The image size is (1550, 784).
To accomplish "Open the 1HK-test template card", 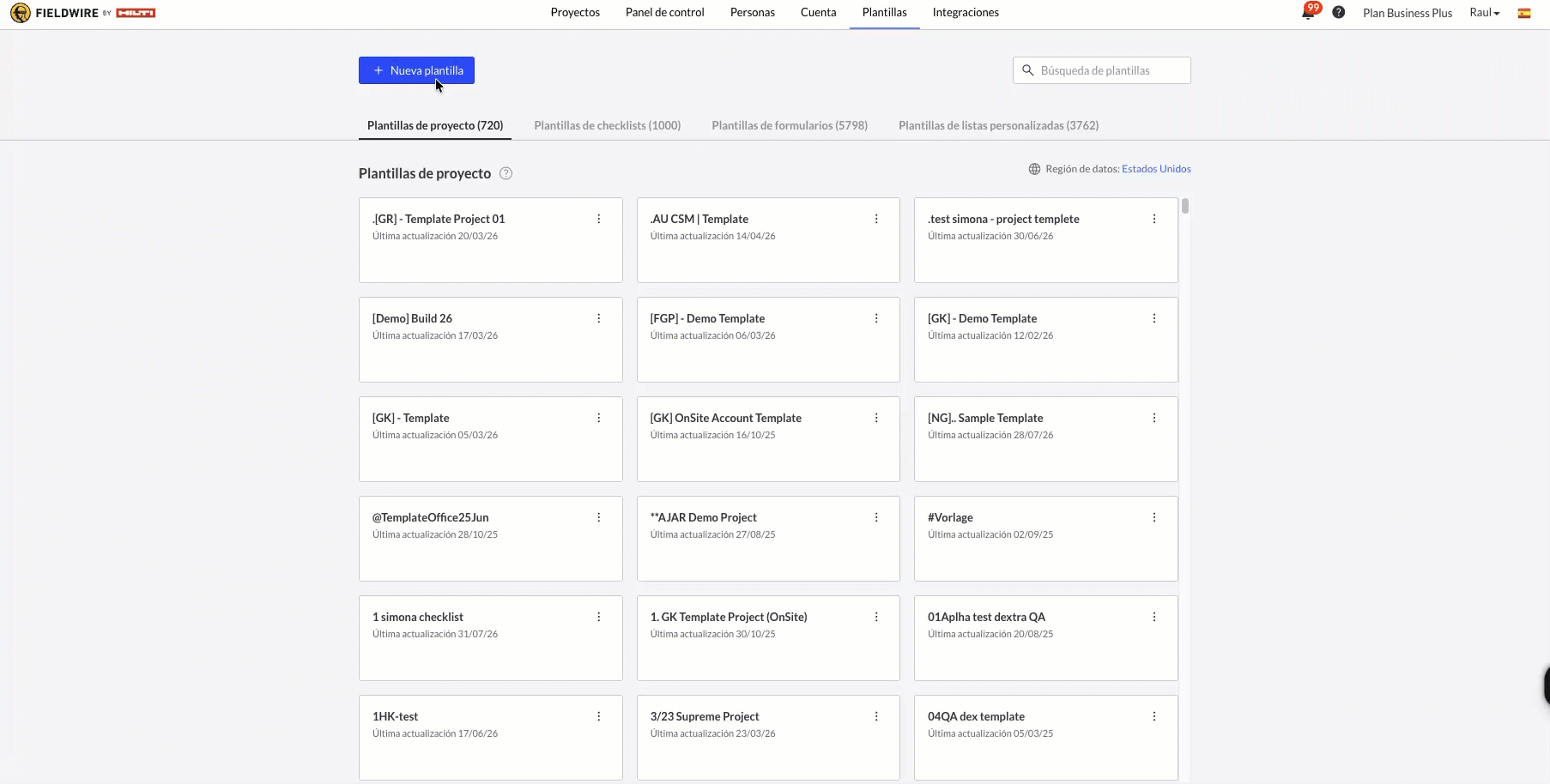I will pyautogui.click(x=491, y=738).
